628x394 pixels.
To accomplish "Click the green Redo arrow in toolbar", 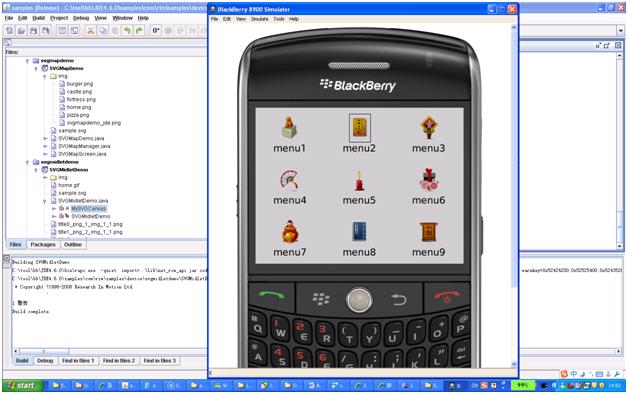I will click(139, 30).
